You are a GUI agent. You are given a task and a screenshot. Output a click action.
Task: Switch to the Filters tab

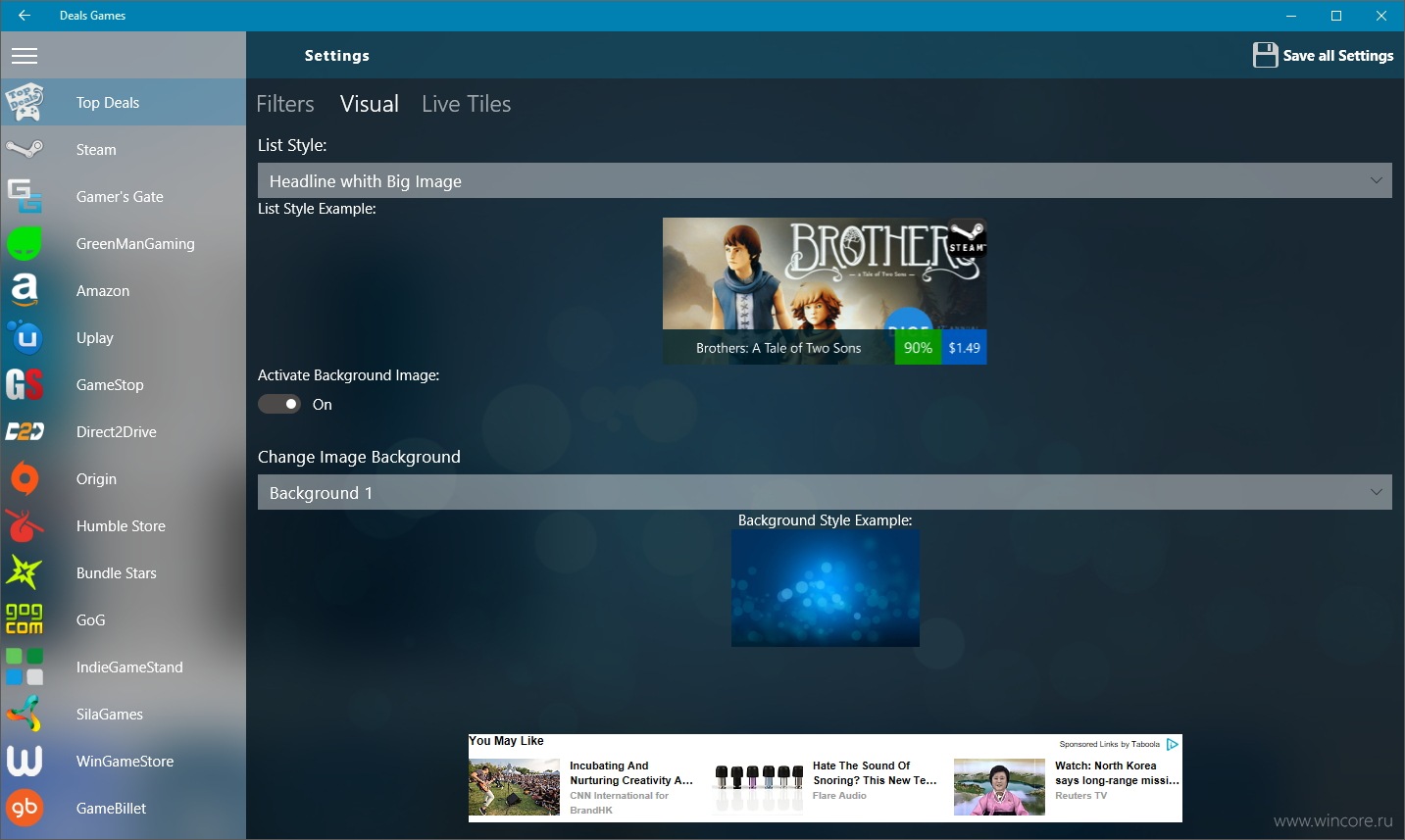(285, 104)
